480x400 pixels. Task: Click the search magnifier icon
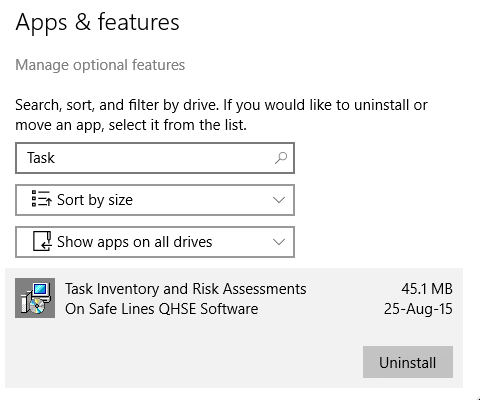(281, 158)
